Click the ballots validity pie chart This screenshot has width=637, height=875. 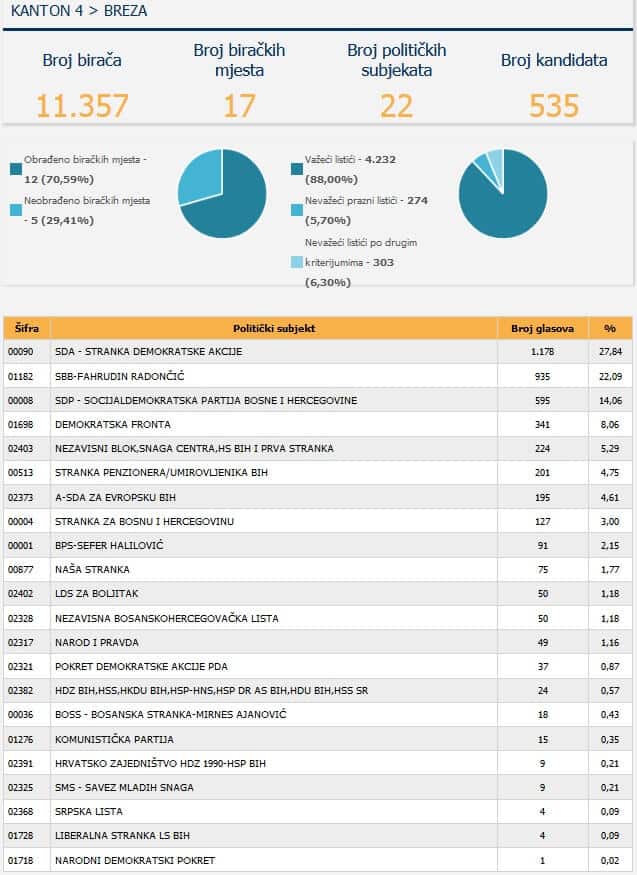[x=503, y=193]
